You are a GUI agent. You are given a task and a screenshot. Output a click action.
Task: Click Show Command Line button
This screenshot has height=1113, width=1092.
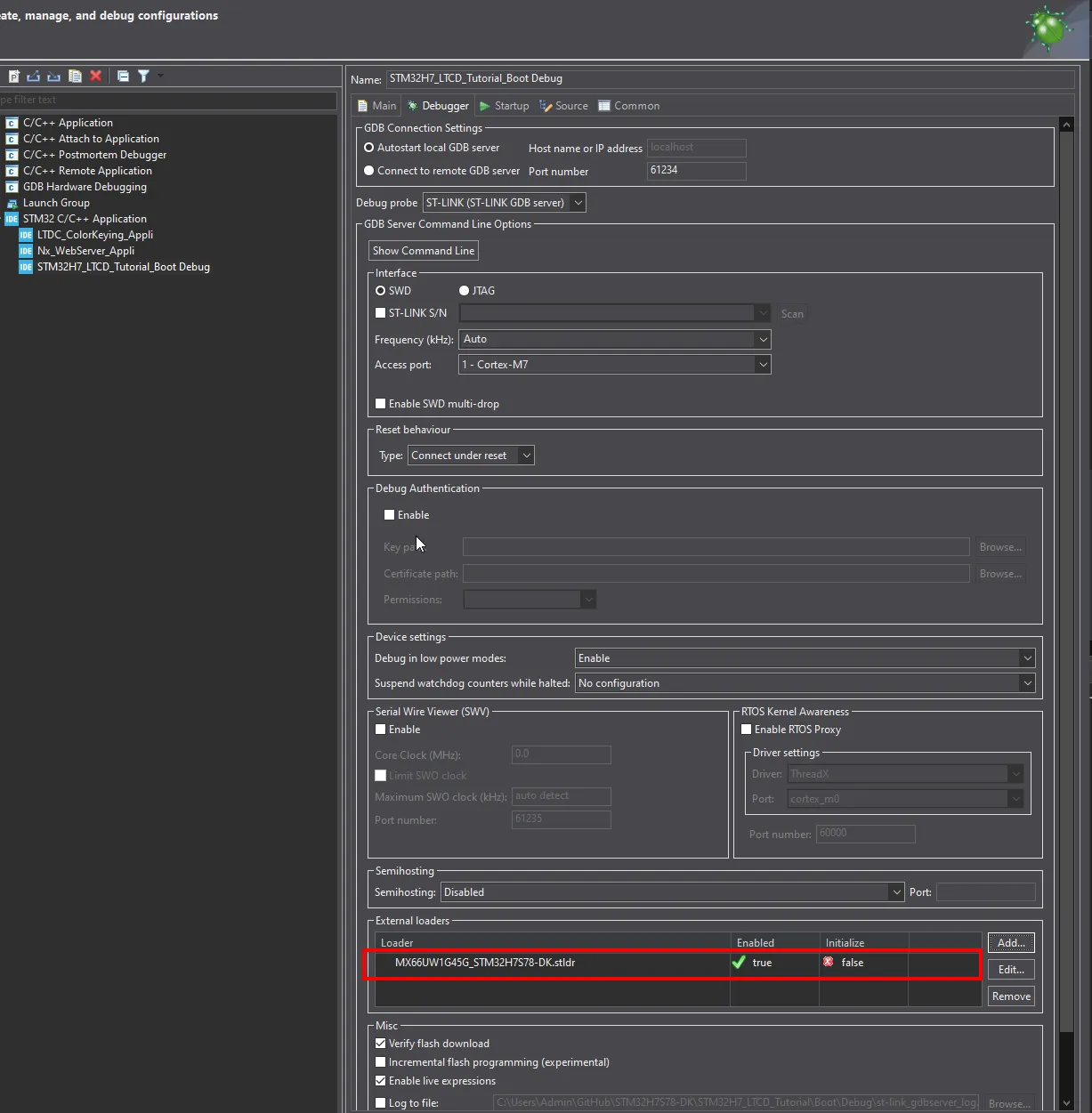[x=424, y=251]
